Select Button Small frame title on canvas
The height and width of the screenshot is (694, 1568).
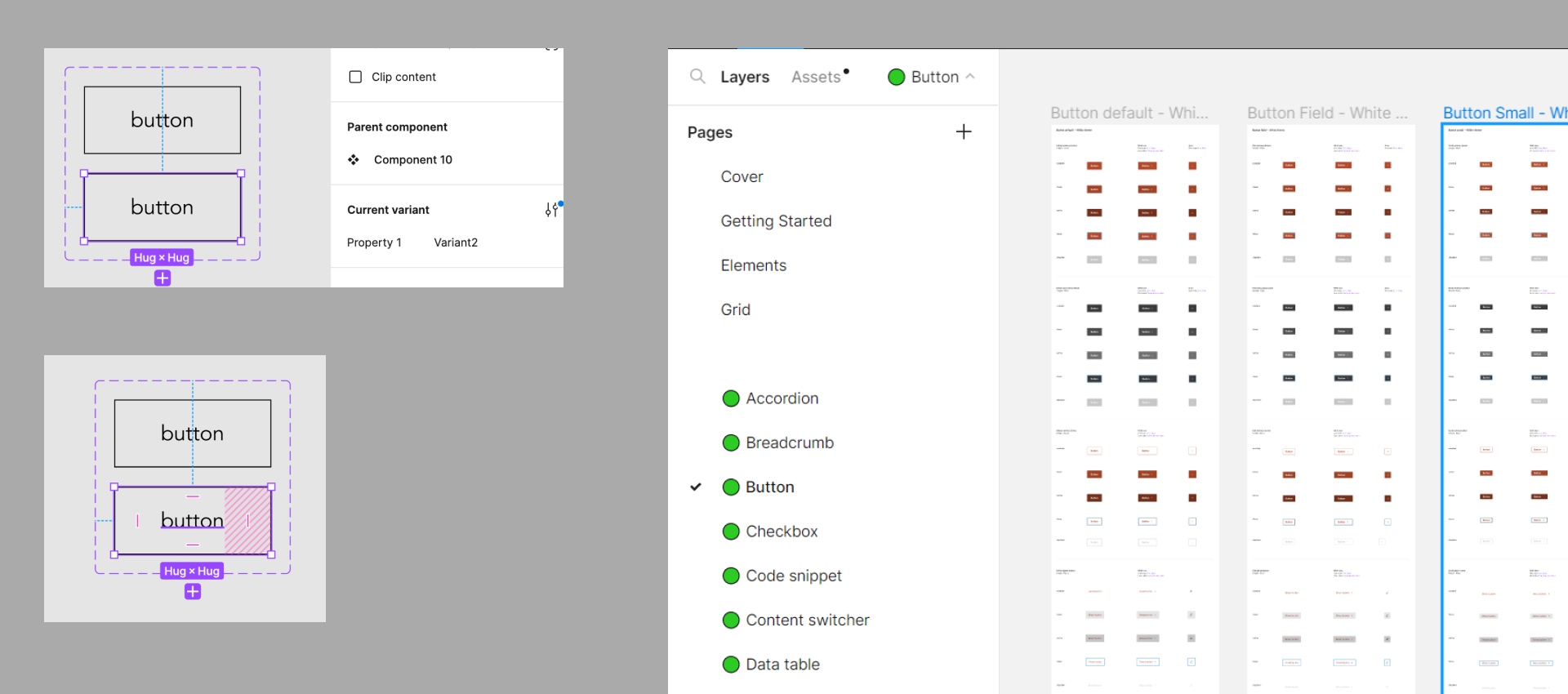click(1503, 113)
